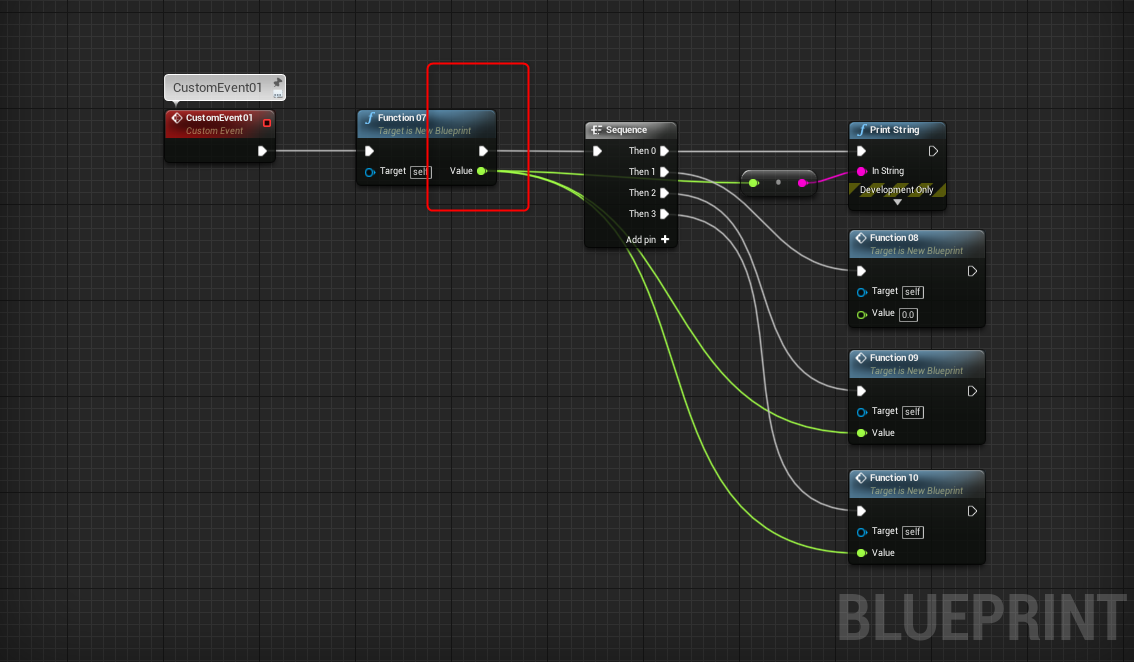Click the Then 2 output pin on Sequence

(665, 193)
